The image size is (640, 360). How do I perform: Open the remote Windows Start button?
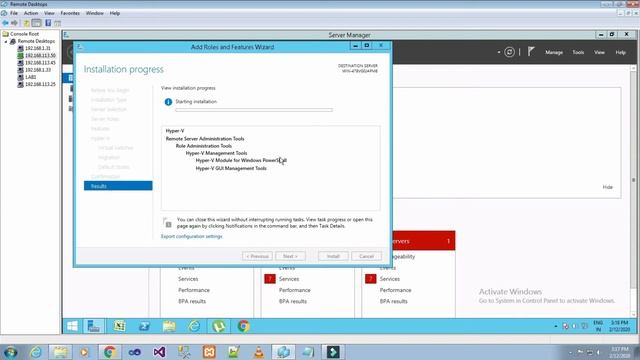(73, 326)
